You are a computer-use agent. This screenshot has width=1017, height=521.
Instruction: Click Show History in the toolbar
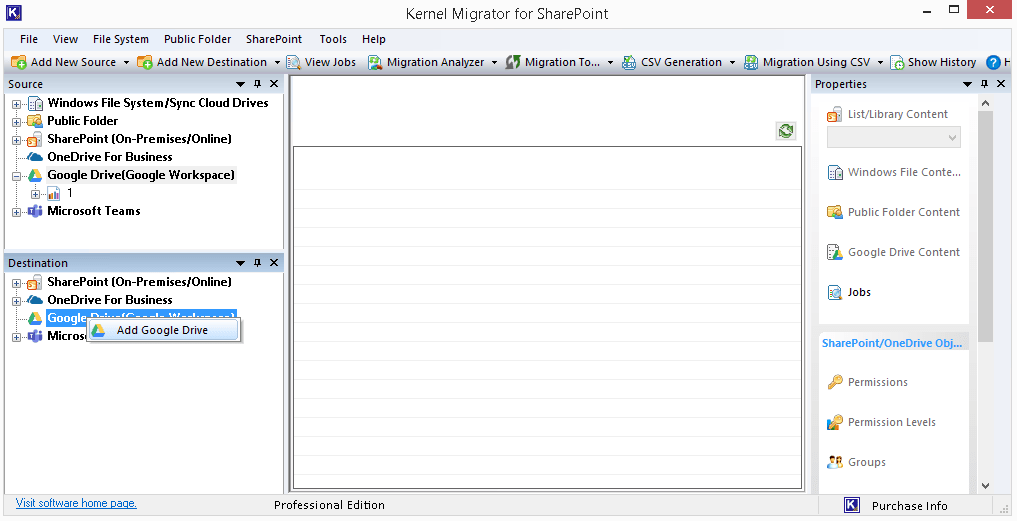click(933, 62)
